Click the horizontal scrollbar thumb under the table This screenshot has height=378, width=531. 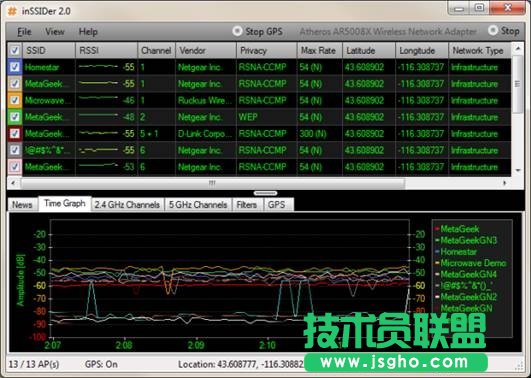point(213,183)
